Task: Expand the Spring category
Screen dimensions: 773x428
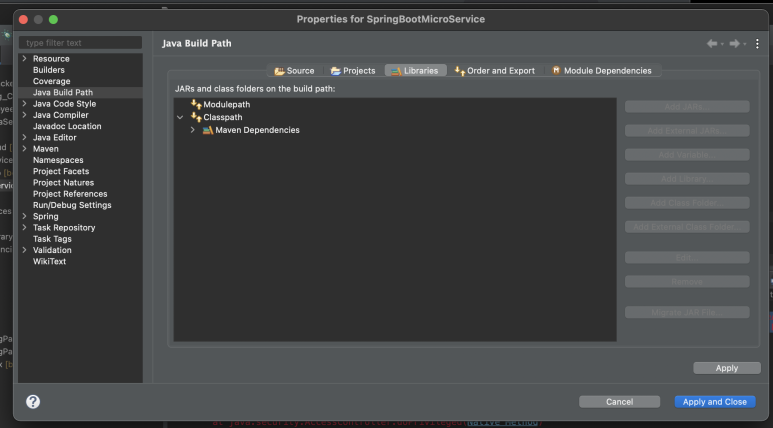Action: point(24,216)
